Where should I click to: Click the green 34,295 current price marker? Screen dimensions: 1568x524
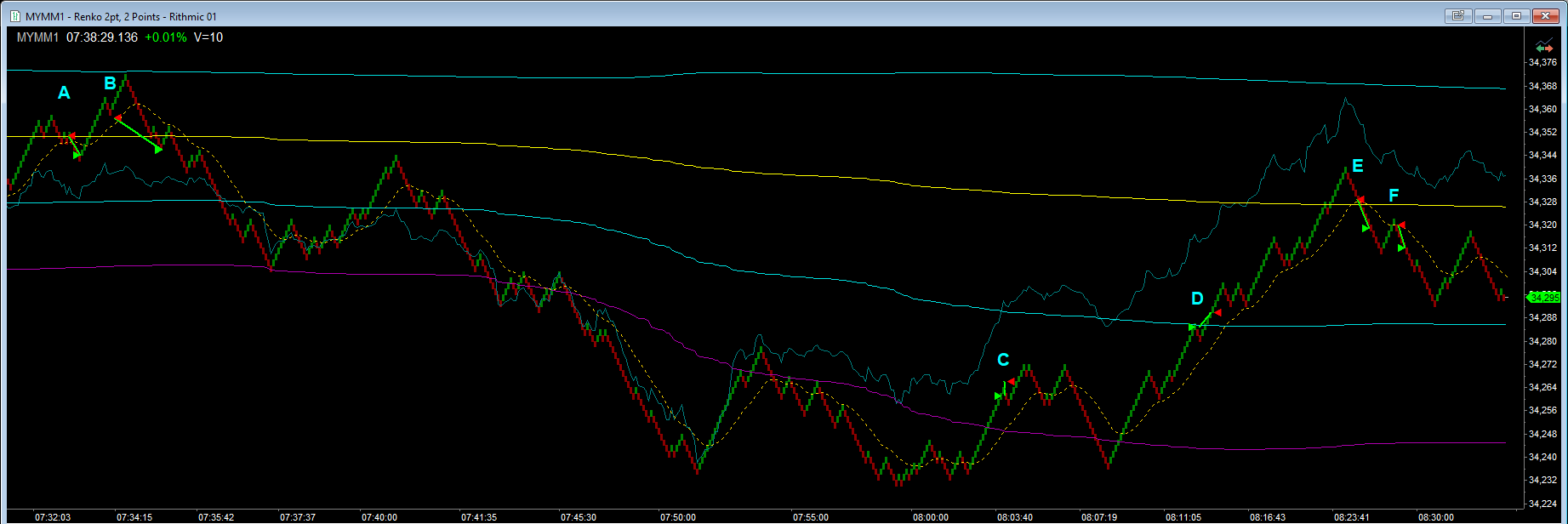pos(1543,297)
